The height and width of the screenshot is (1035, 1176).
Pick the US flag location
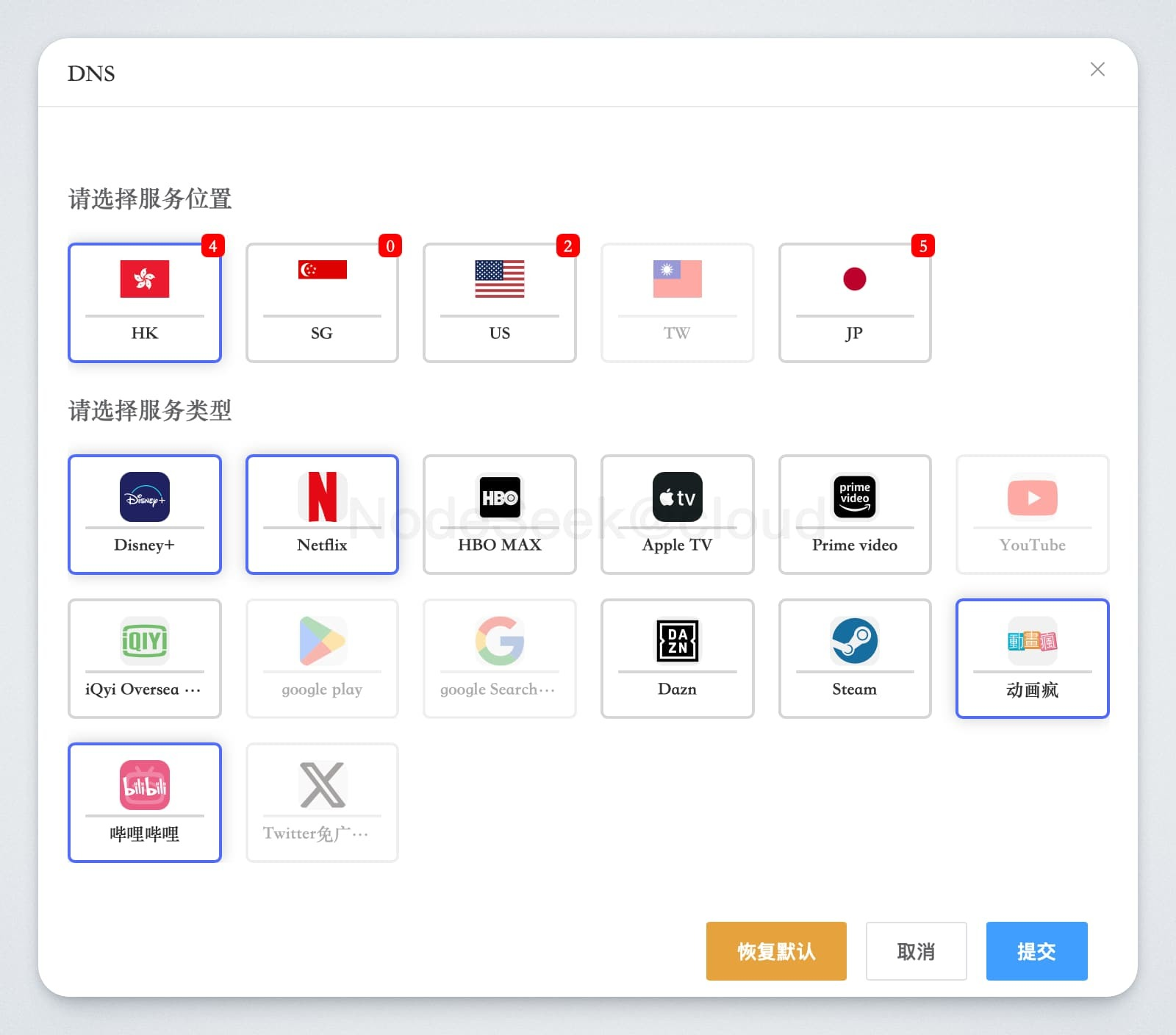tap(500, 302)
